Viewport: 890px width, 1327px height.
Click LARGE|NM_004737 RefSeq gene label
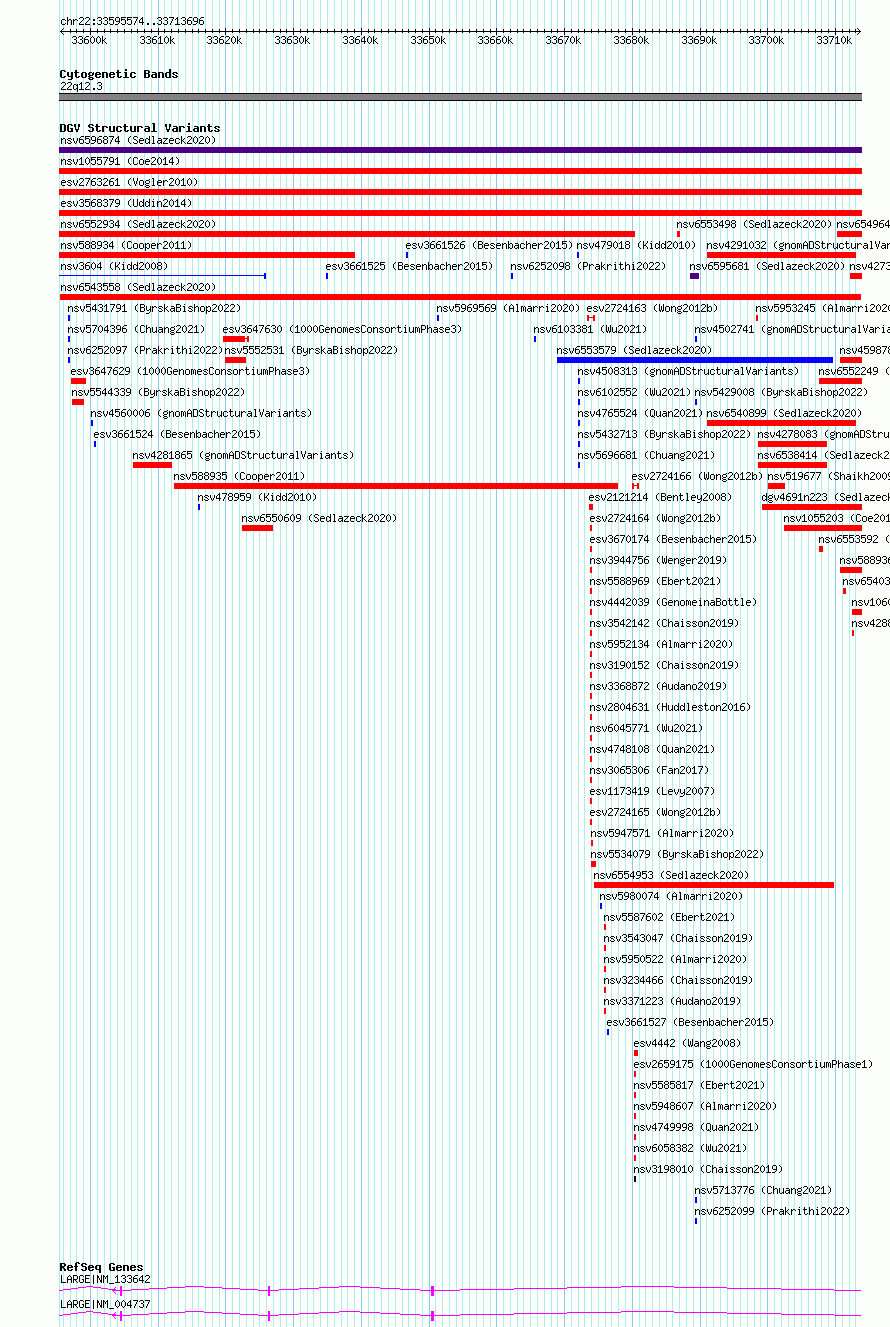pos(105,1305)
